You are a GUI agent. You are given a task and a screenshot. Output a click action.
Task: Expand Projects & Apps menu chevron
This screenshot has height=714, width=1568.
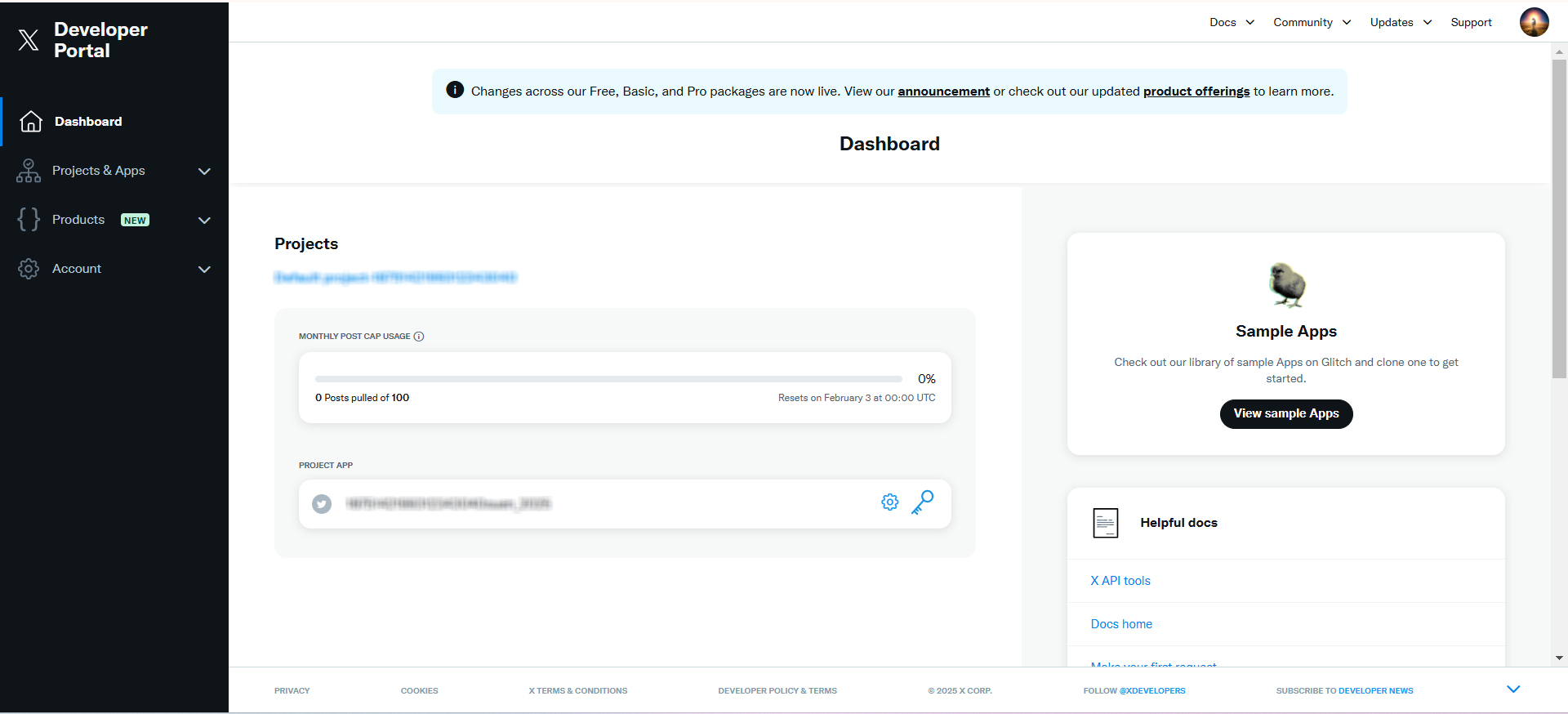pyautogui.click(x=205, y=172)
